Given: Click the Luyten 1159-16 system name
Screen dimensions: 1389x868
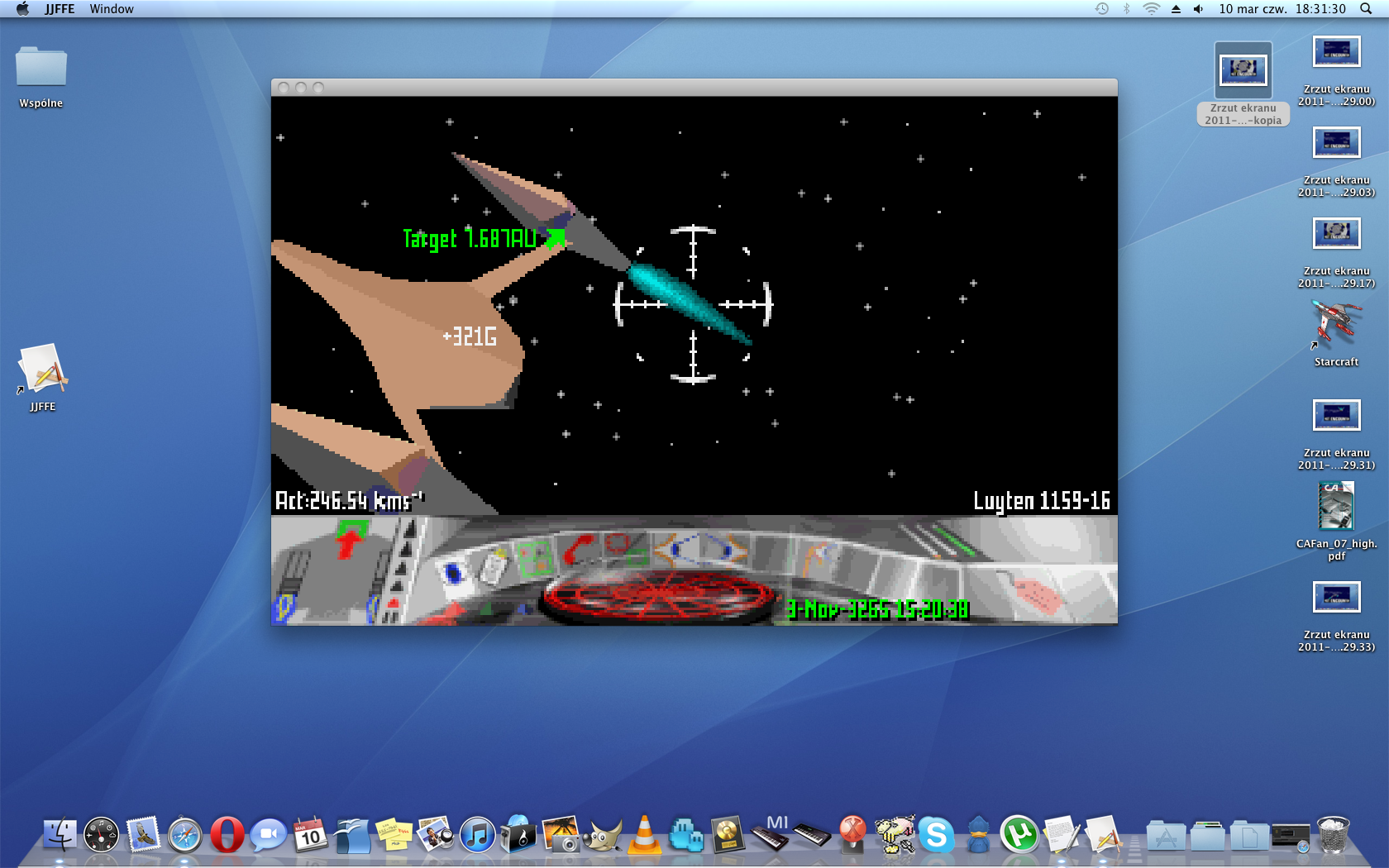Looking at the screenshot, I should (1042, 501).
